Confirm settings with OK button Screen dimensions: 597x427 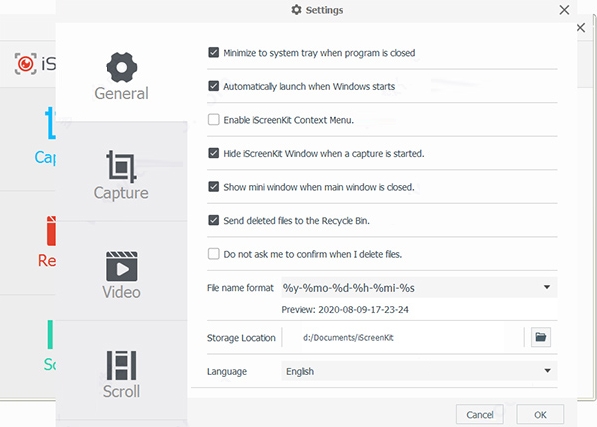click(540, 414)
